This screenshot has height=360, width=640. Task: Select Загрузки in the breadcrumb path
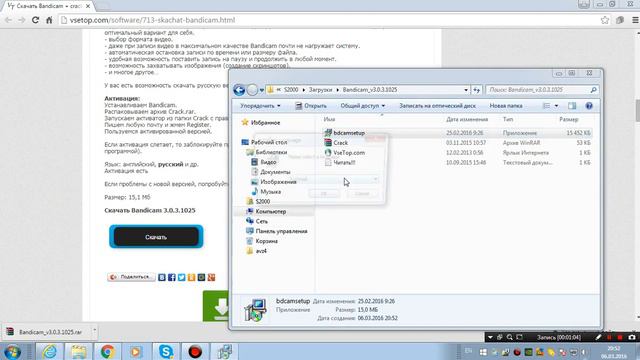pos(320,90)
